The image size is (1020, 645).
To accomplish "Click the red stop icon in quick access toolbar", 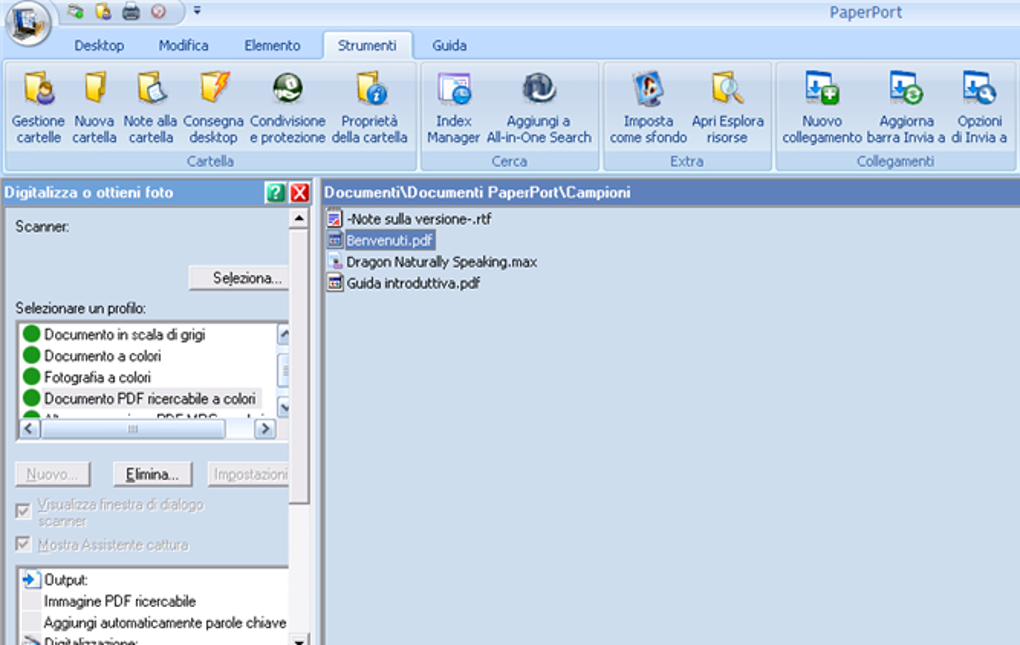I will click(158, 11).
